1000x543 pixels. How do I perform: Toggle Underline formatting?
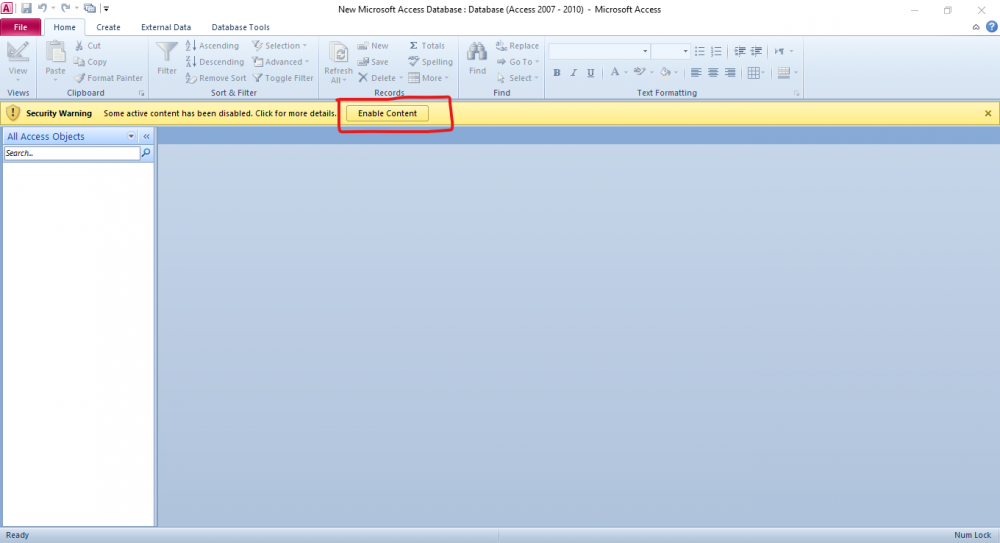[x=591, y=73]
